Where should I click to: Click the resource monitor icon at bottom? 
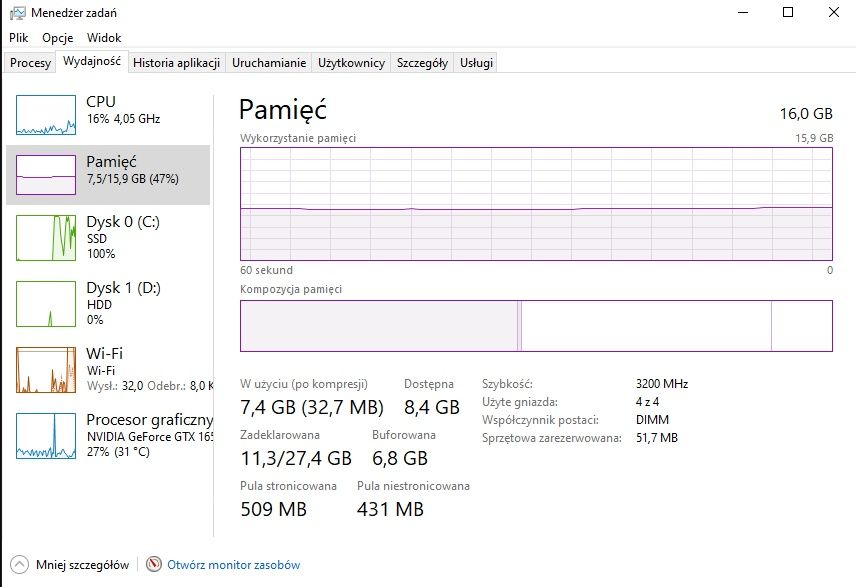tap(154, 565)
